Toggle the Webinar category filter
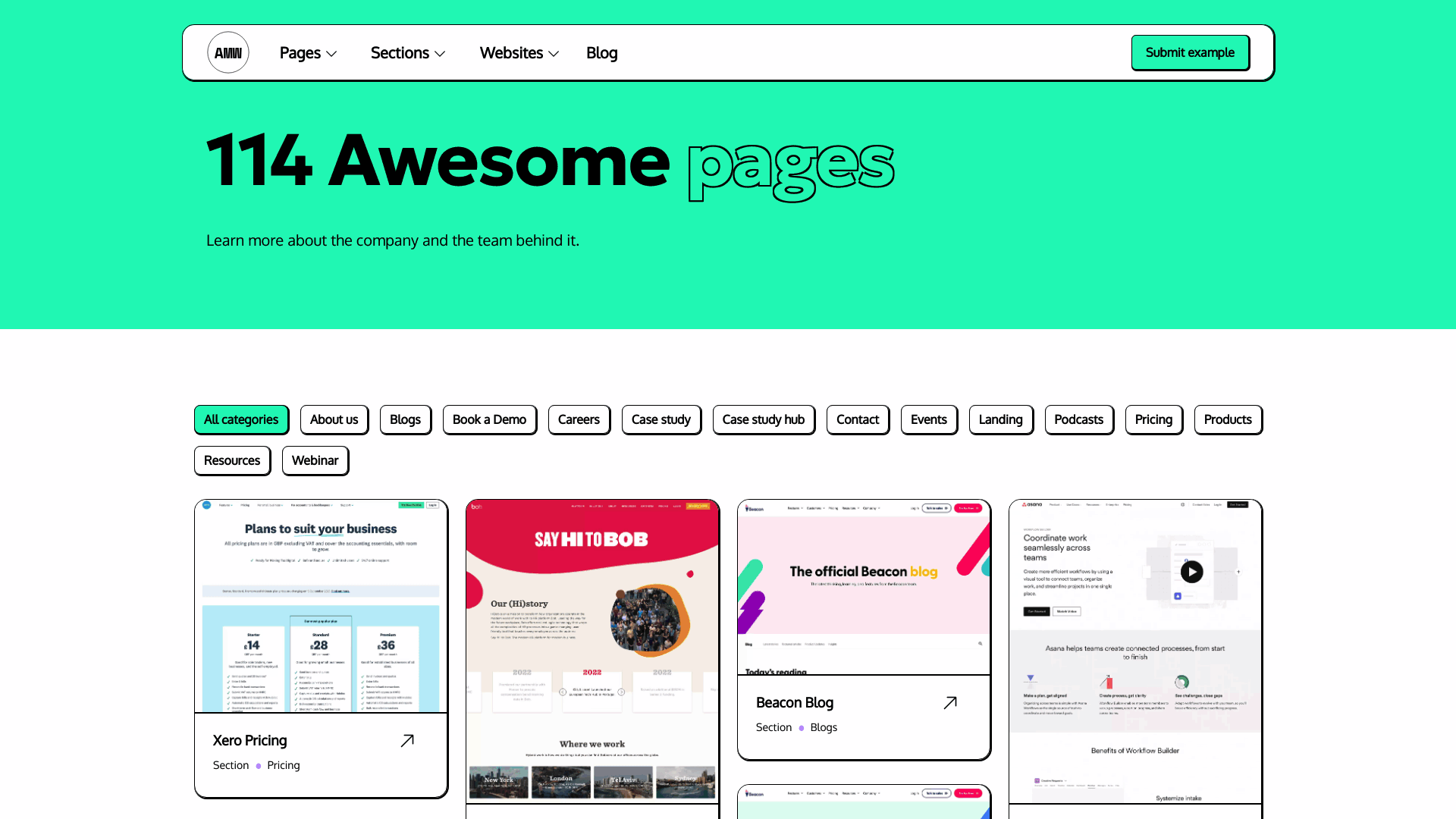1456x819 pixels. coord(315,460)
